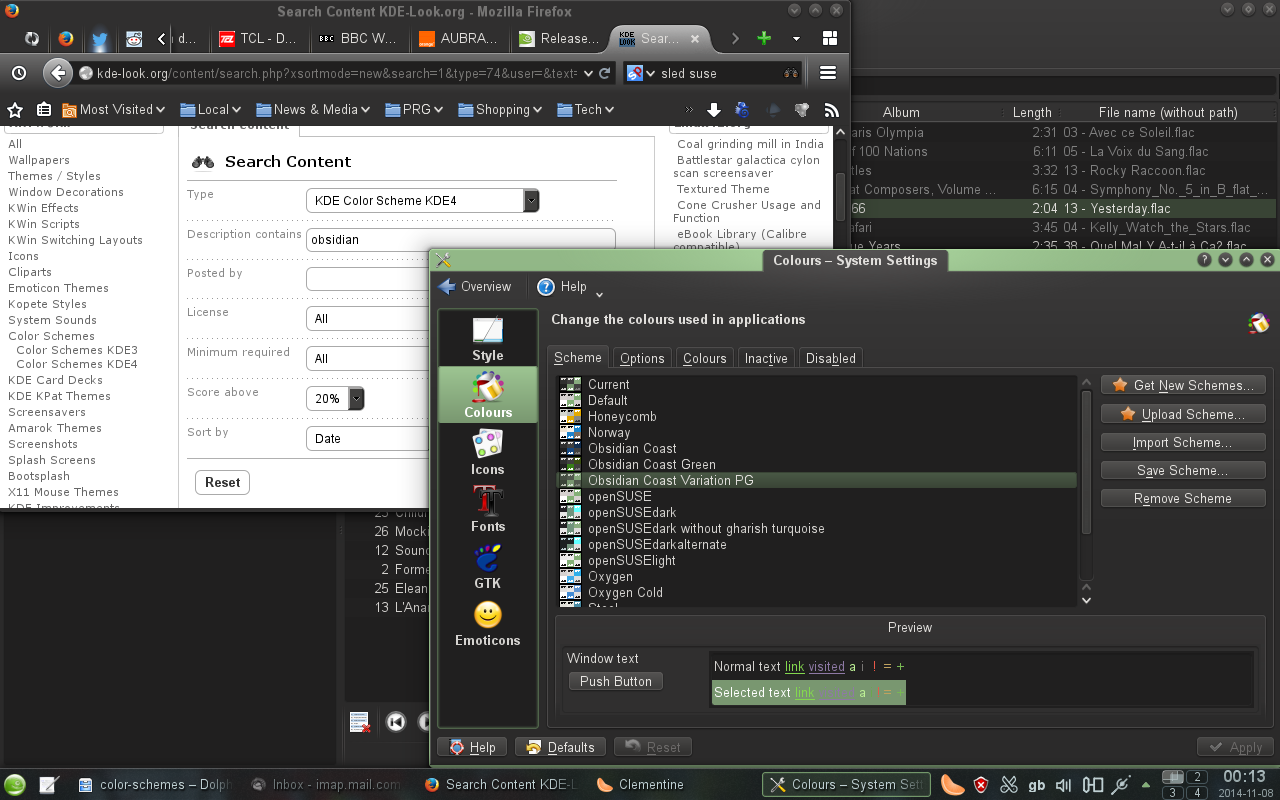Screen dimensions: 1280x800
Task: Switch to the Options tab
Action: (x=642, y=358)
